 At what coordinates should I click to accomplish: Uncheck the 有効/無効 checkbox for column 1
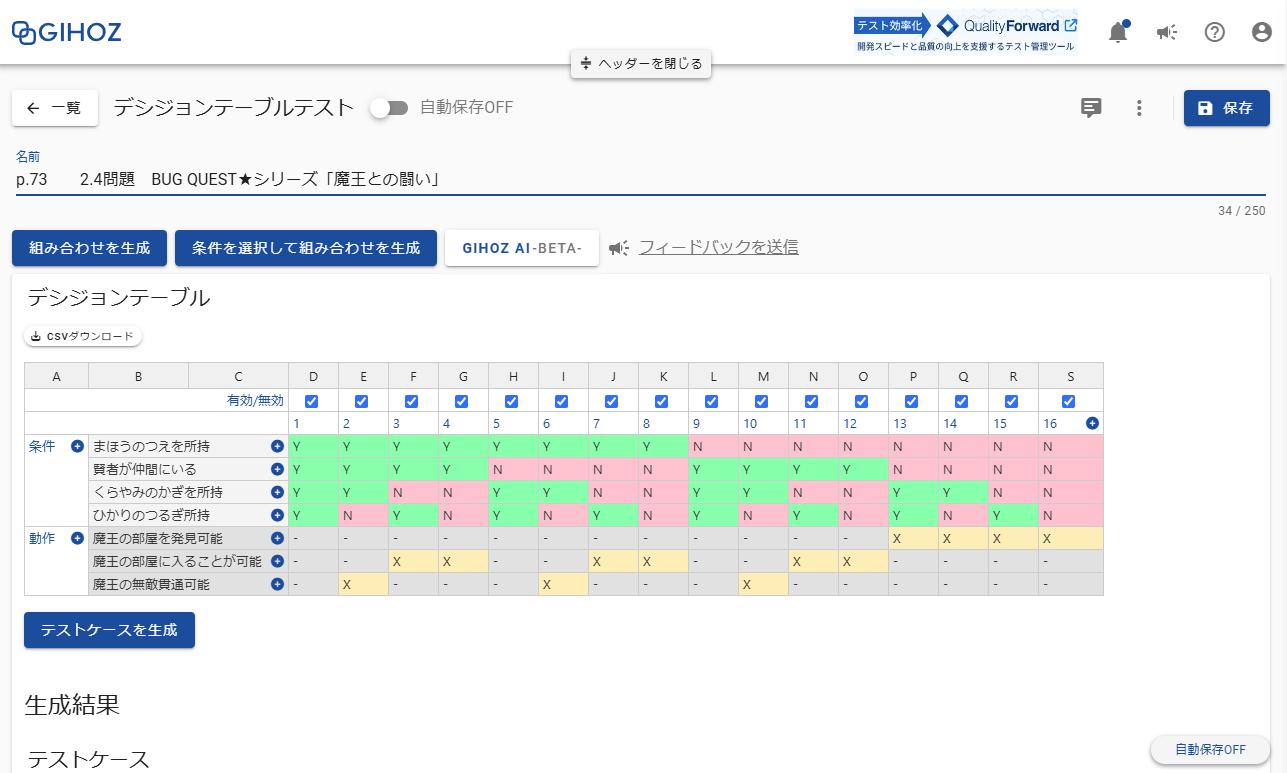(x=313, y=400)
